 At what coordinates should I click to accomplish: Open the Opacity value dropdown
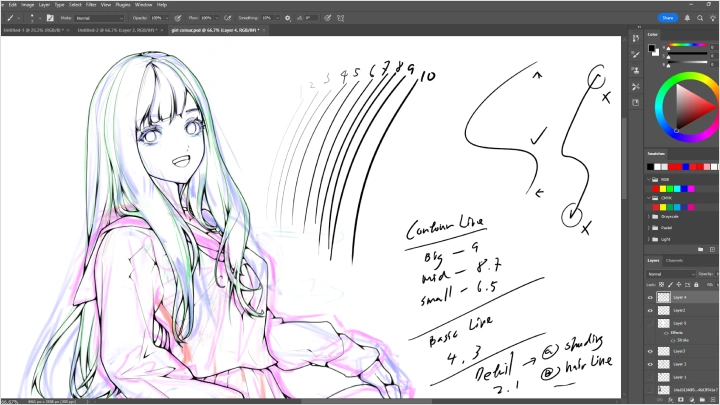167,18
